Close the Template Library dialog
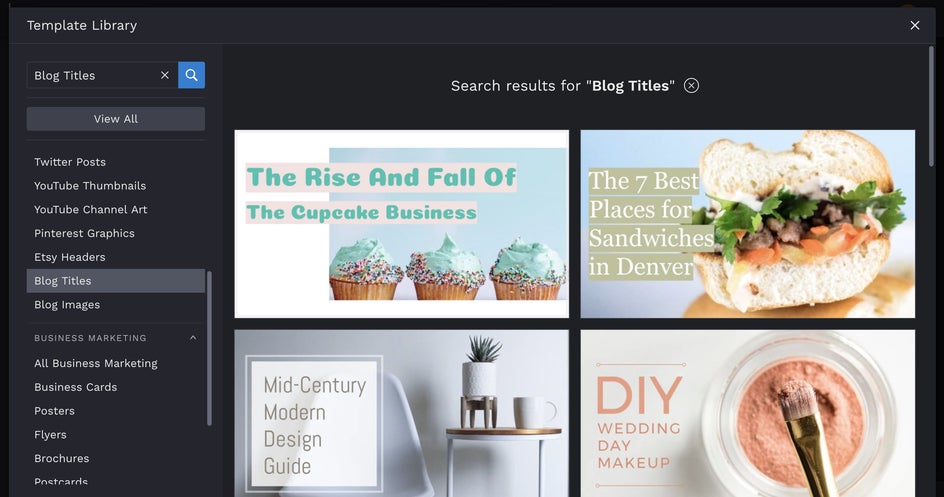This screenshot has width=944, height=497. point(914,25)
